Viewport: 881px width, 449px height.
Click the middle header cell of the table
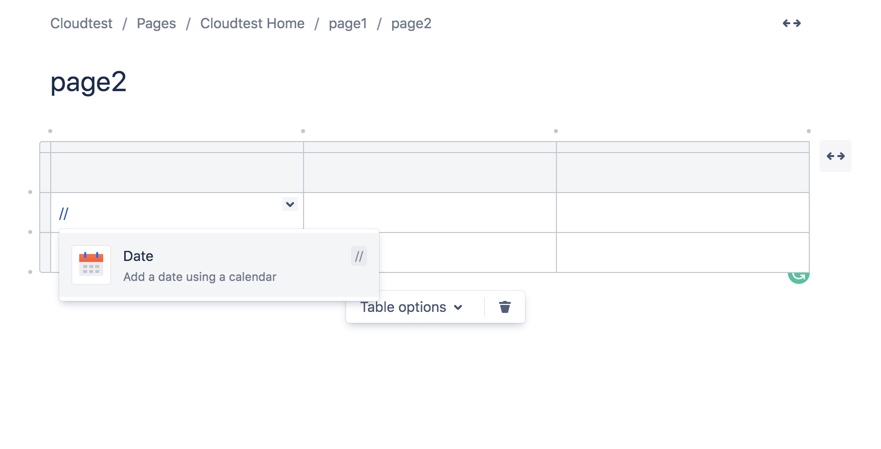[x=429, y=172]
